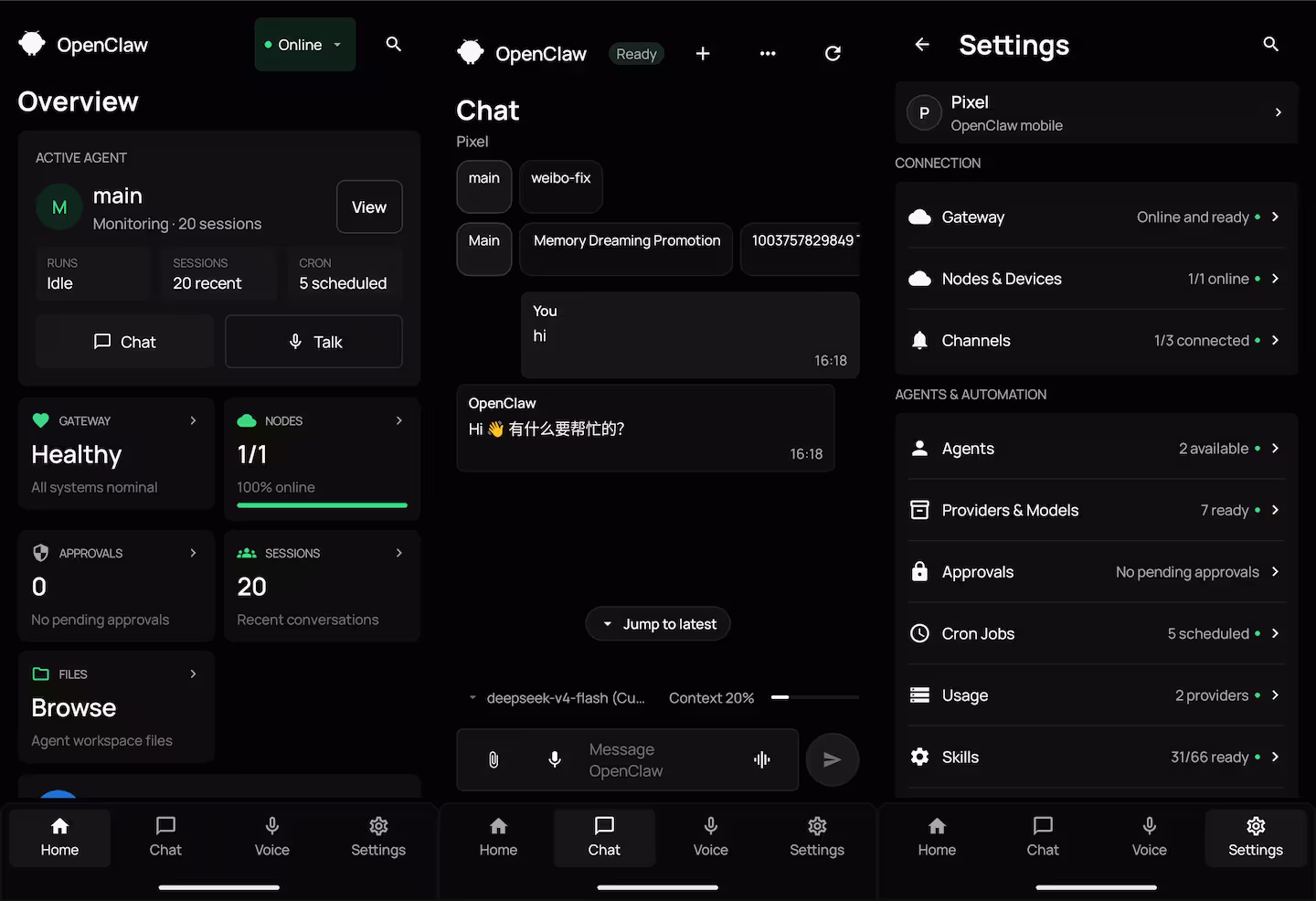
Task: Open the Online status dropdown
Action: tap(305, 45)
